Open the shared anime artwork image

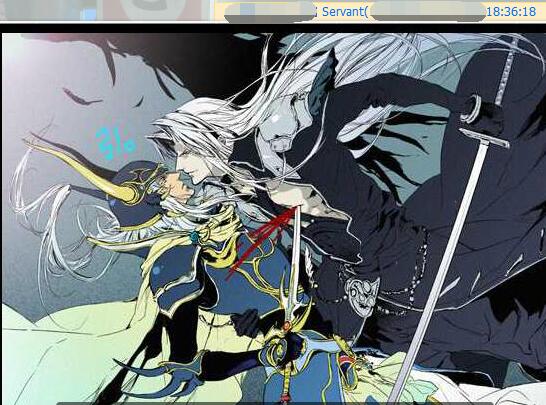[x=274, y=219]
